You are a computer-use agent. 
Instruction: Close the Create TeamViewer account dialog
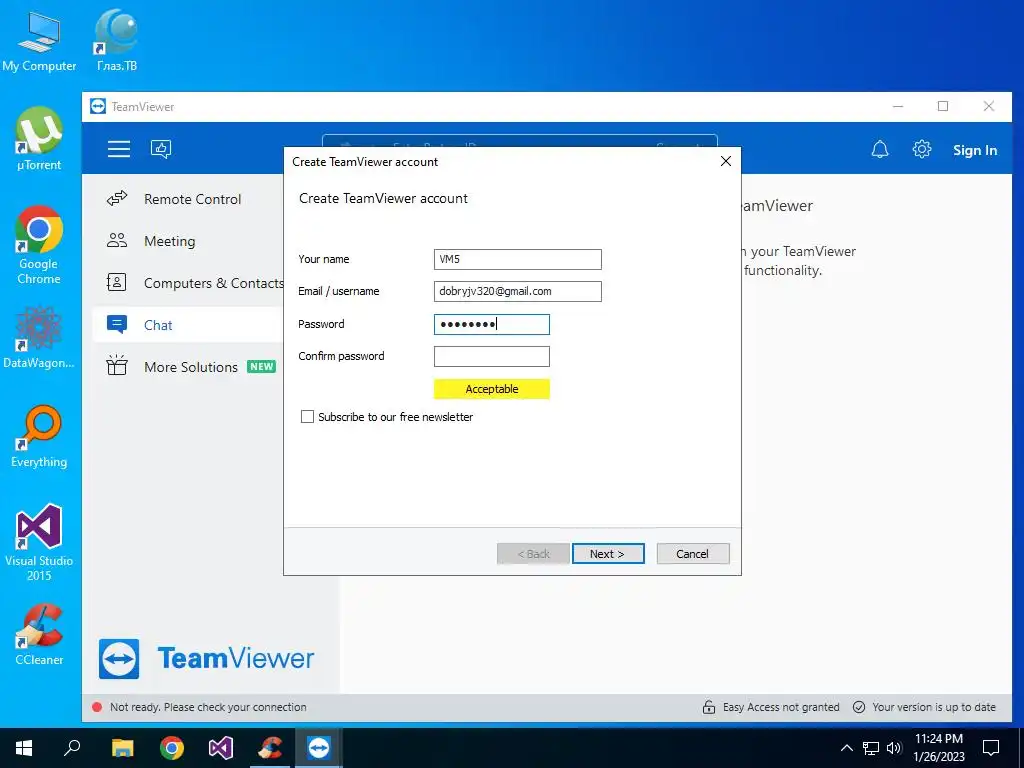726,161
